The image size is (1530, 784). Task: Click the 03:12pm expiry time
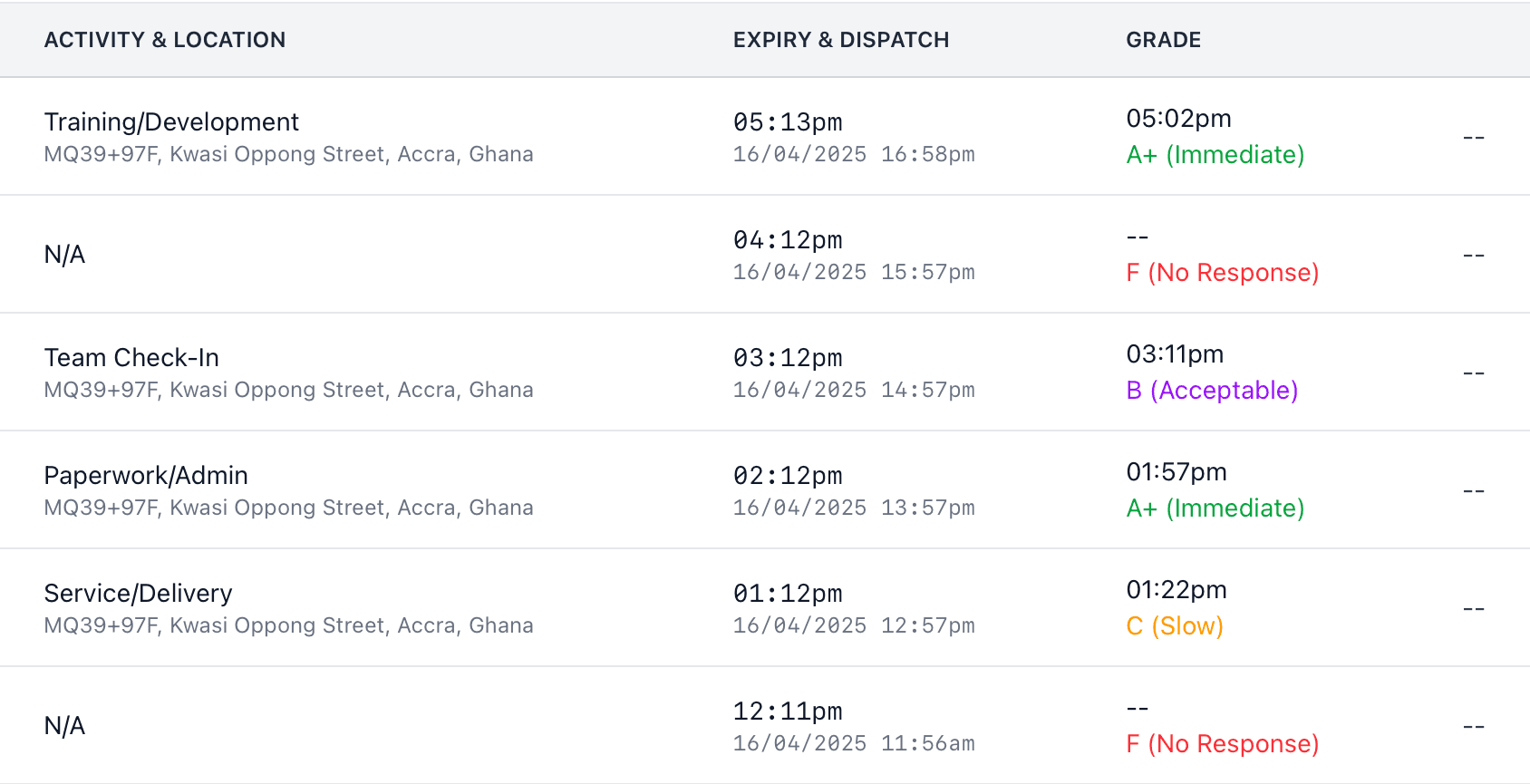[788, 358]
